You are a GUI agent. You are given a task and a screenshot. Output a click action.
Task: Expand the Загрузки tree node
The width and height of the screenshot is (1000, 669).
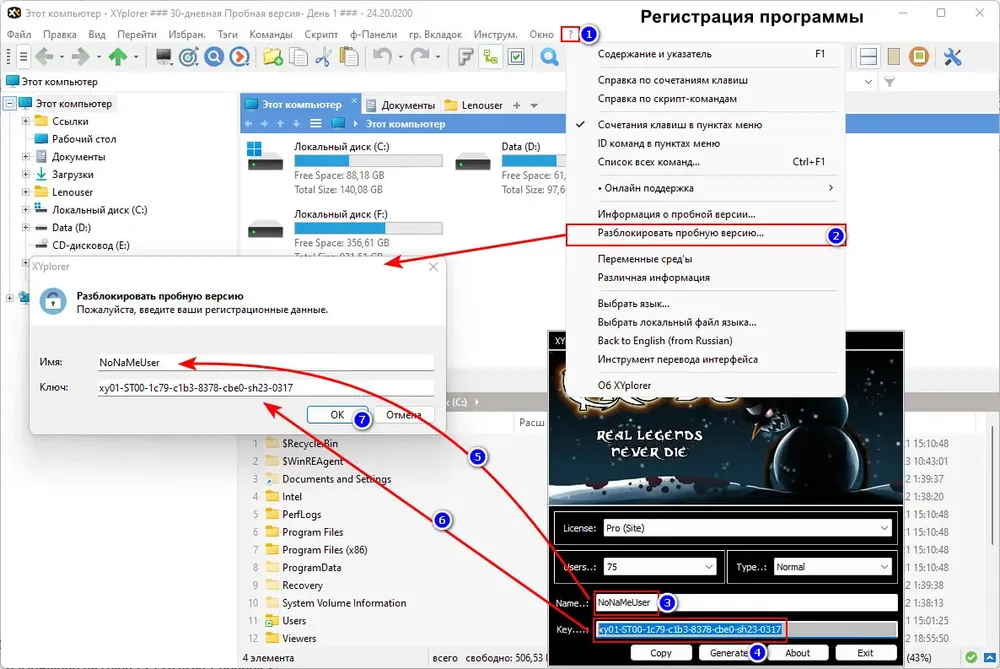26,174
